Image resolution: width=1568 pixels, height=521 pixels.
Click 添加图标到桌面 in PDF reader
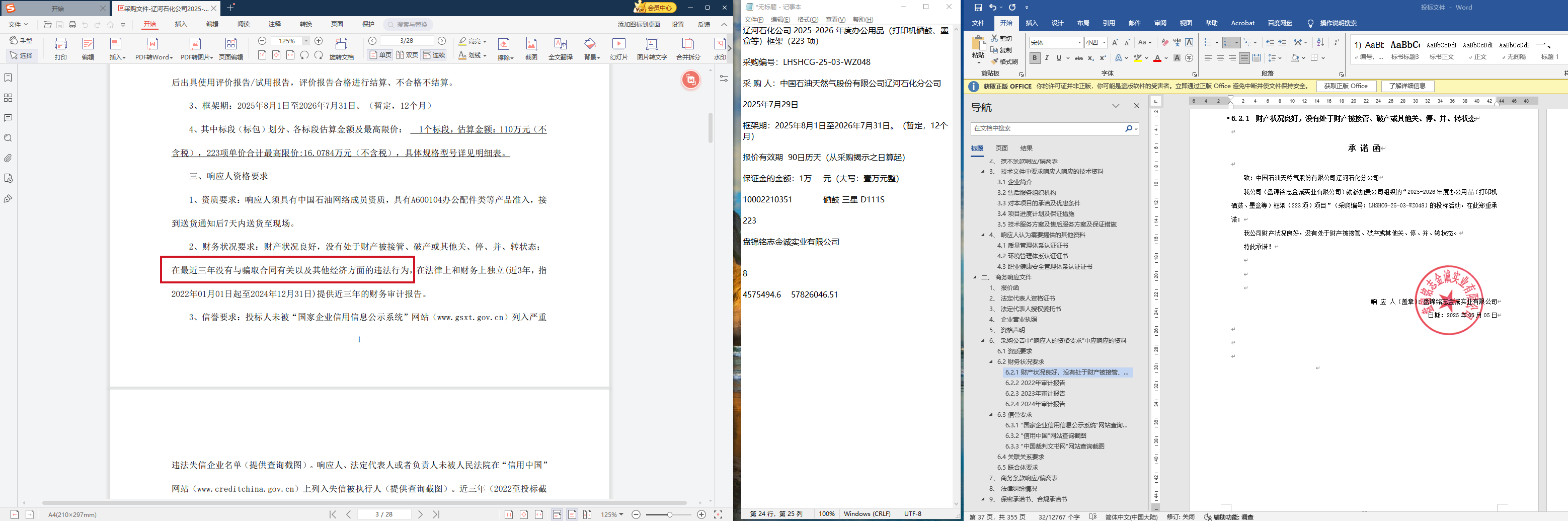[639, 24]
